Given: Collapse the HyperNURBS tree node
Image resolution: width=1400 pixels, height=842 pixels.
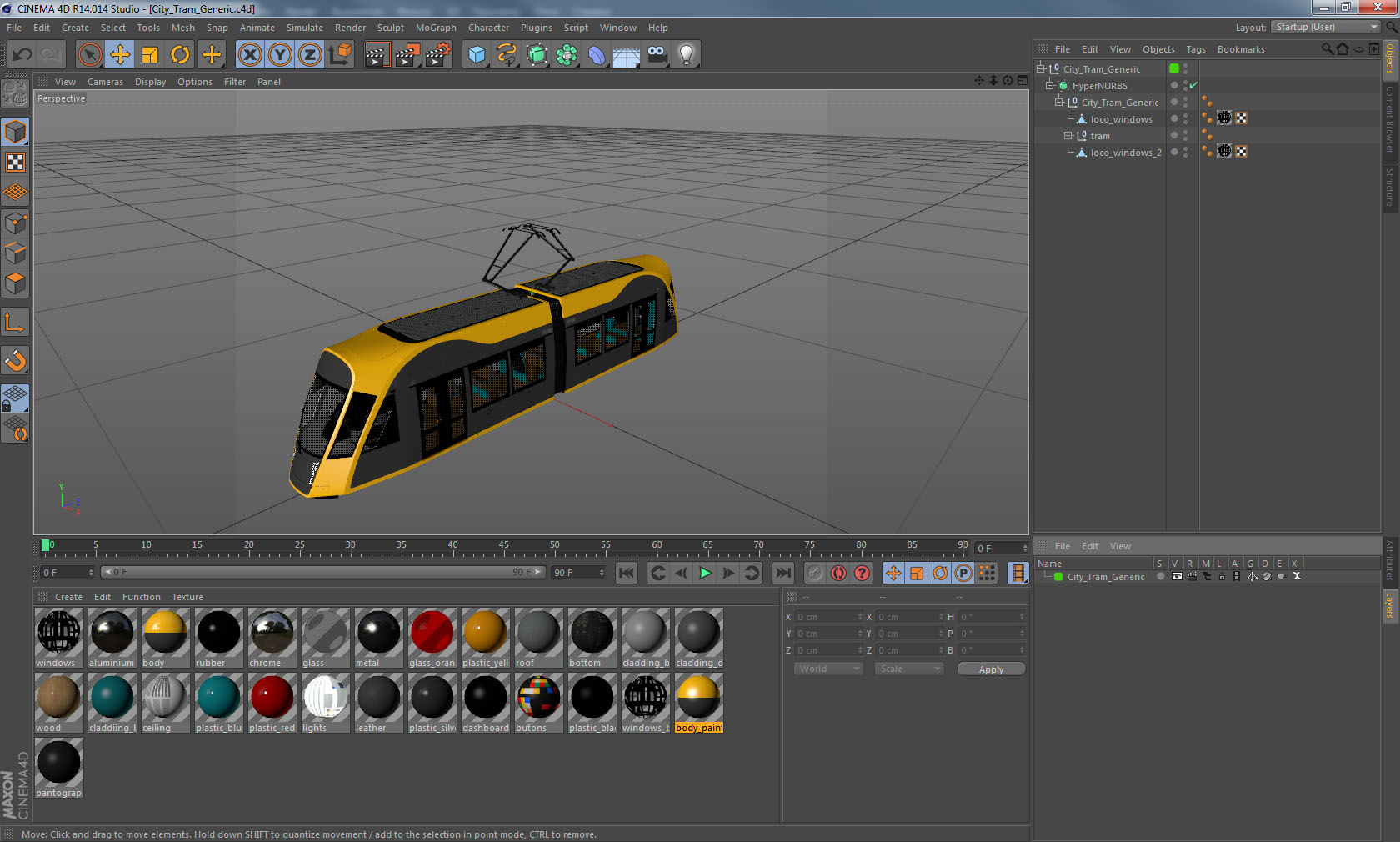Looking at the screenshot, I should 1050,85.
